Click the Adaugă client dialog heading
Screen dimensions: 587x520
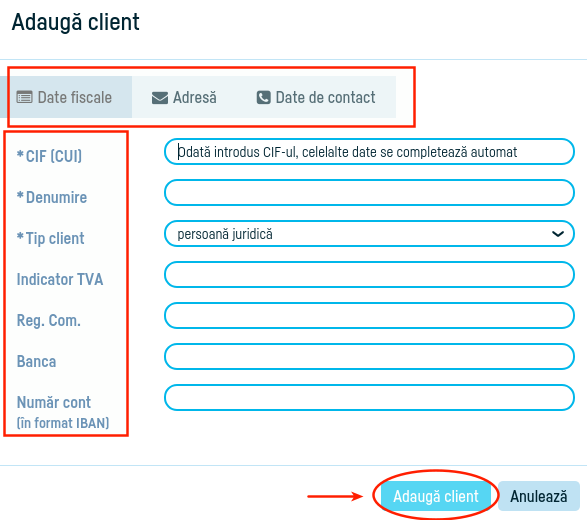75,22
